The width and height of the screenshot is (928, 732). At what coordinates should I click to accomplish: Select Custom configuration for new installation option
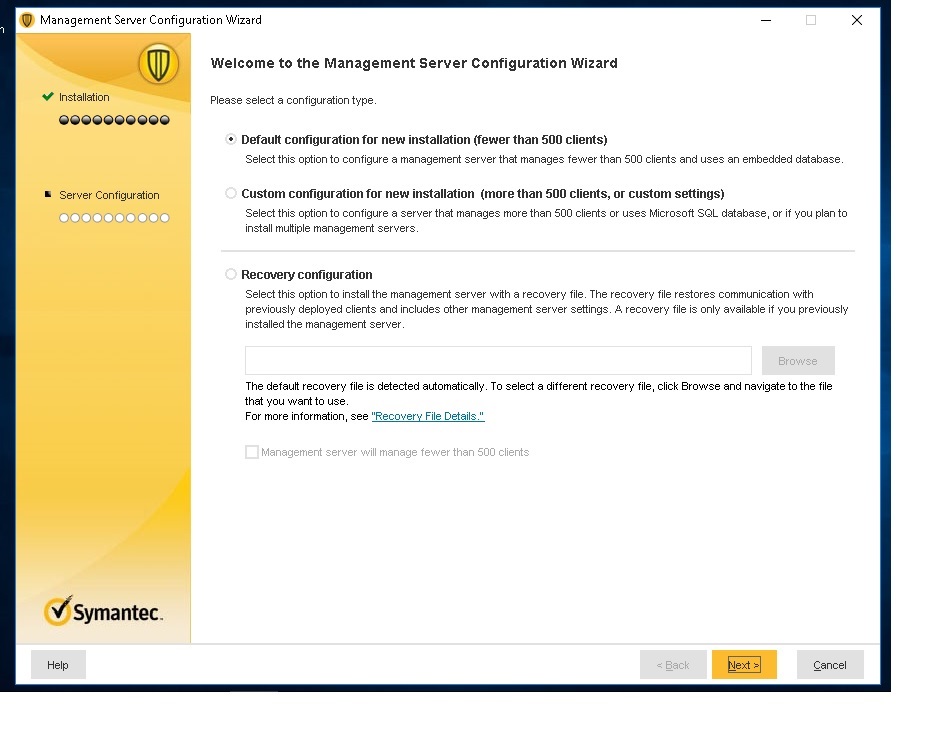click(231, 194)
